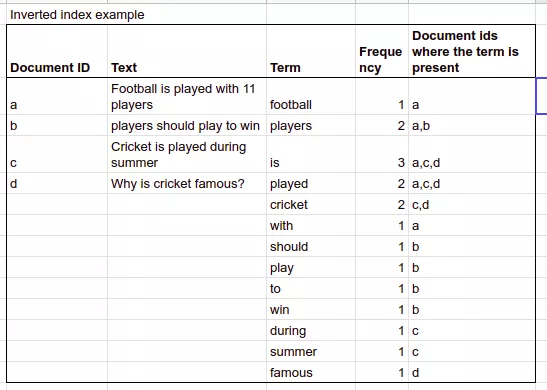The height and width of the screenshot is (390, 547).
Task: Select cell with 'Football is played with 11 players'
Action: point(187,96)
